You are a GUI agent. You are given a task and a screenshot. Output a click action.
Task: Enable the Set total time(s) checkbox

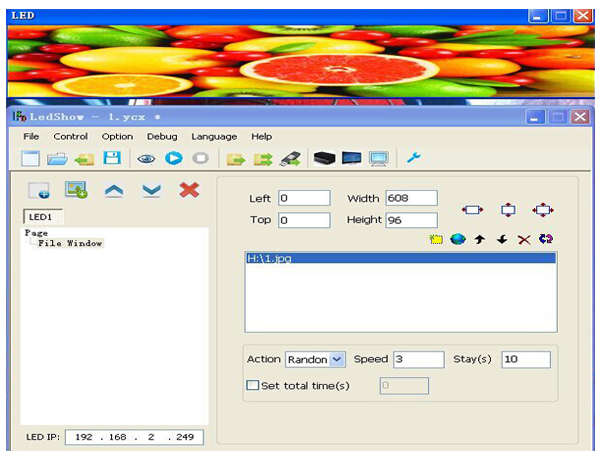[x=253, y=386]
